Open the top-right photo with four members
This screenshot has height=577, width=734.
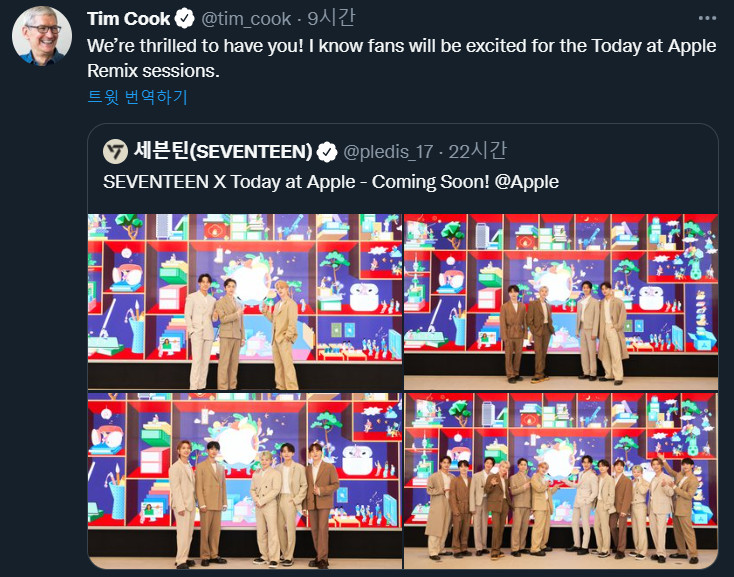coord(560,301)
